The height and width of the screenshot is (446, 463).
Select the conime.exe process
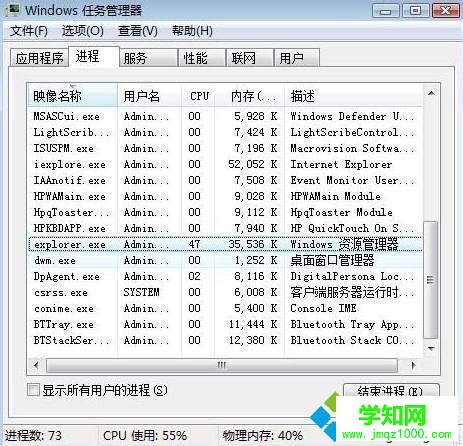coord(225,308)
